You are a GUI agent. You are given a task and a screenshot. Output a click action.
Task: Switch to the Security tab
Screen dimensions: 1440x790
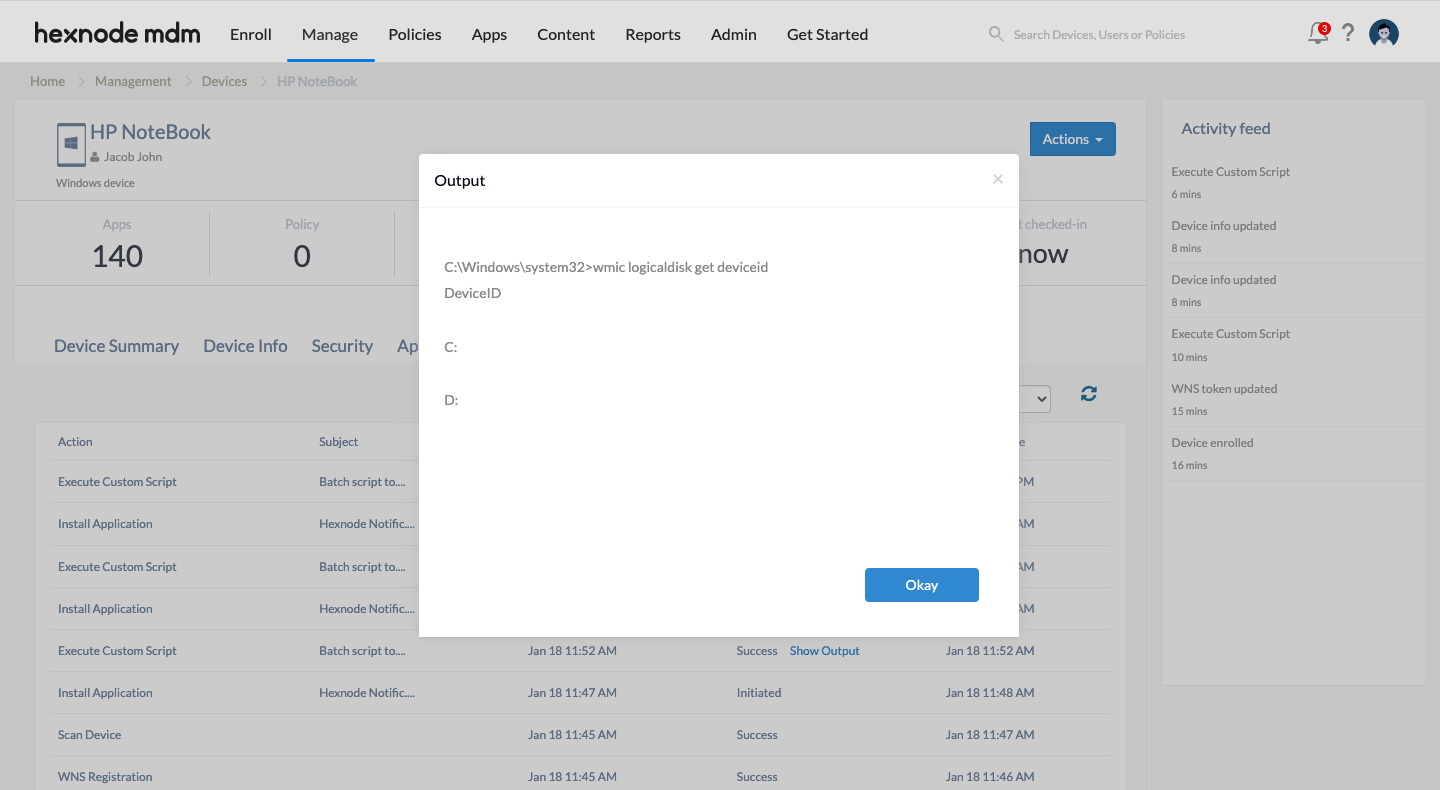[x=342, y=346]
